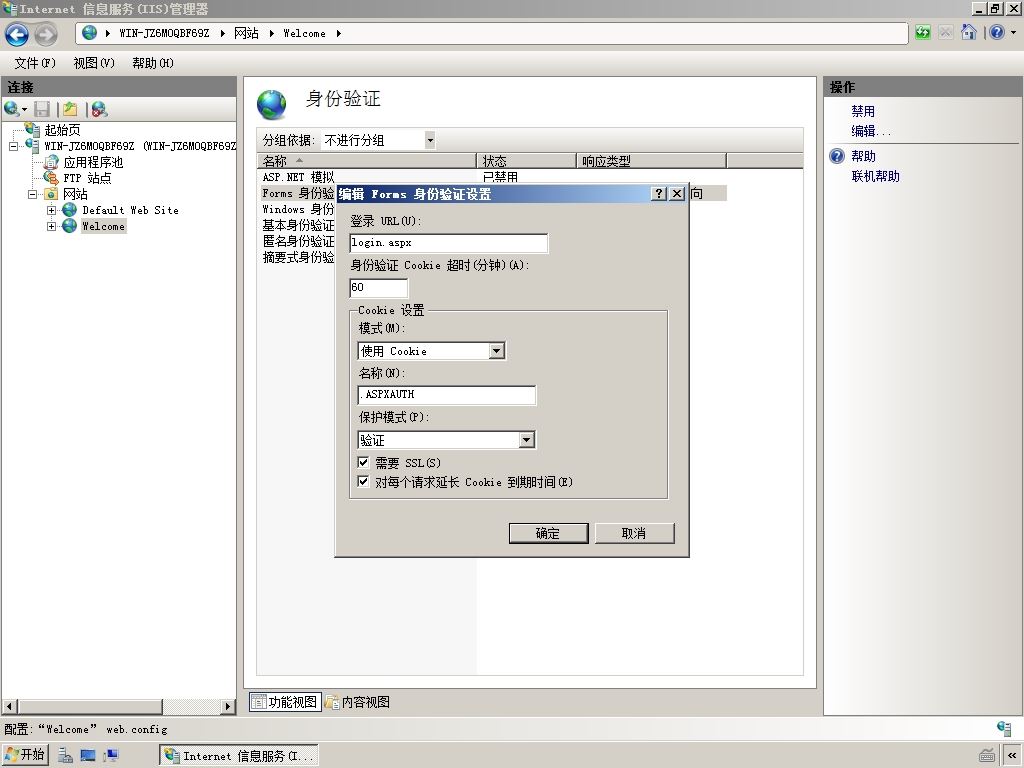Screen dimensions: 1024x768
Task: Click the system tray keyboard icon
Action: tap(987, 756)
